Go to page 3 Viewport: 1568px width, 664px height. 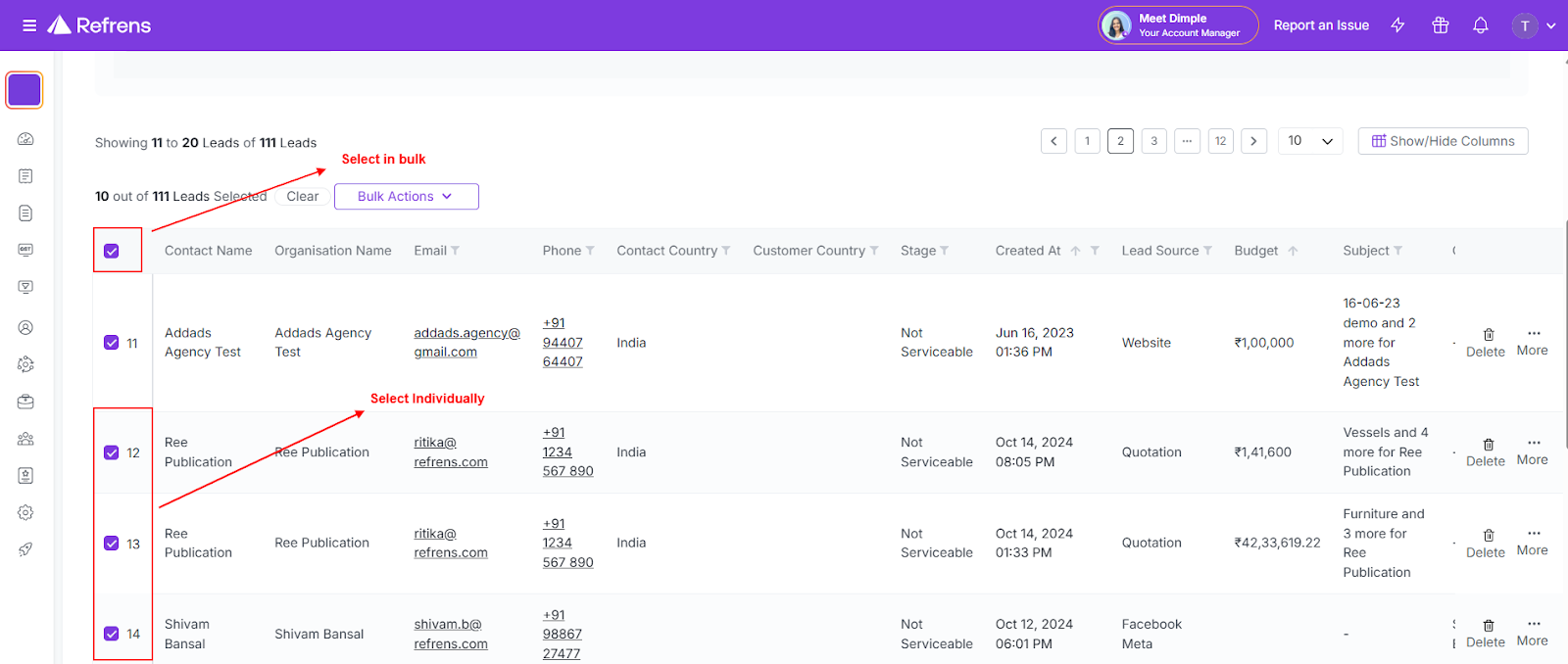[1153, 141]
